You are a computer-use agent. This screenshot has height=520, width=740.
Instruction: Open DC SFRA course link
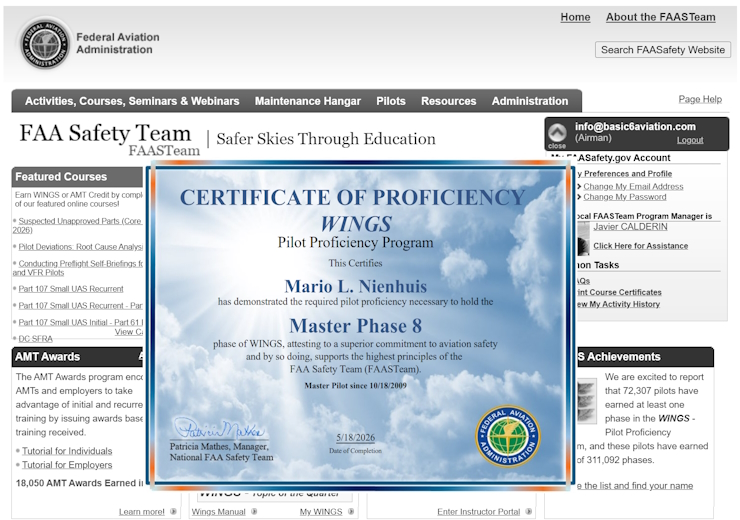[x=35, y=339]
